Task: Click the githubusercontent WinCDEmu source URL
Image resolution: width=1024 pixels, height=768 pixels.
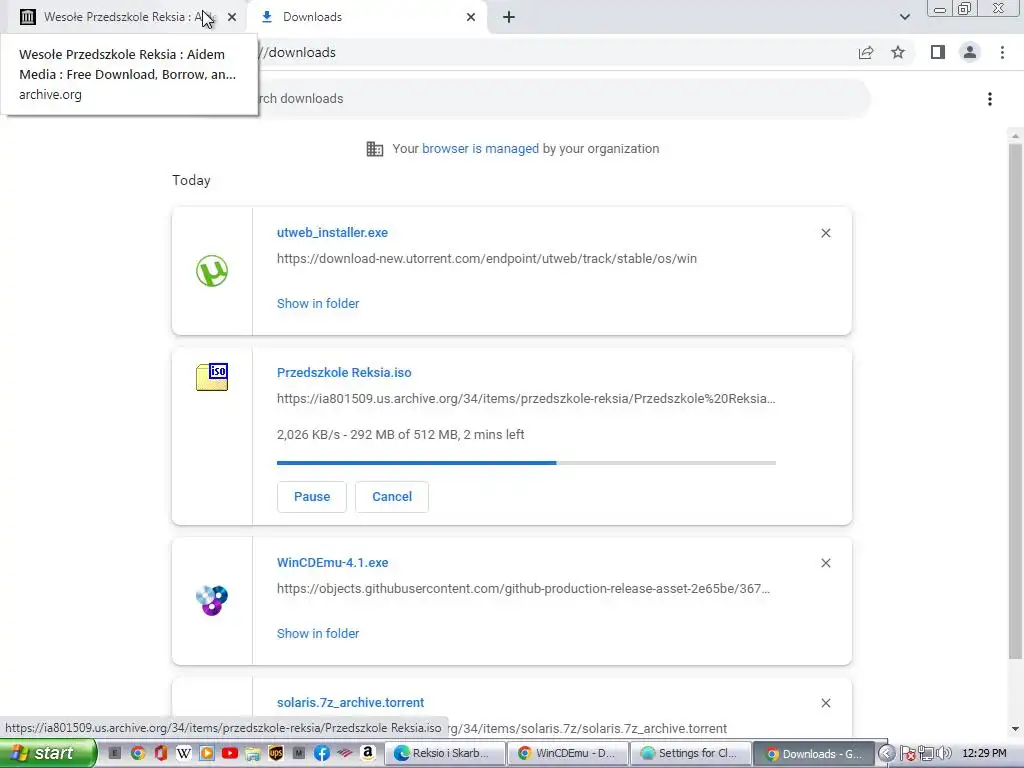Action: click(523, 588)
